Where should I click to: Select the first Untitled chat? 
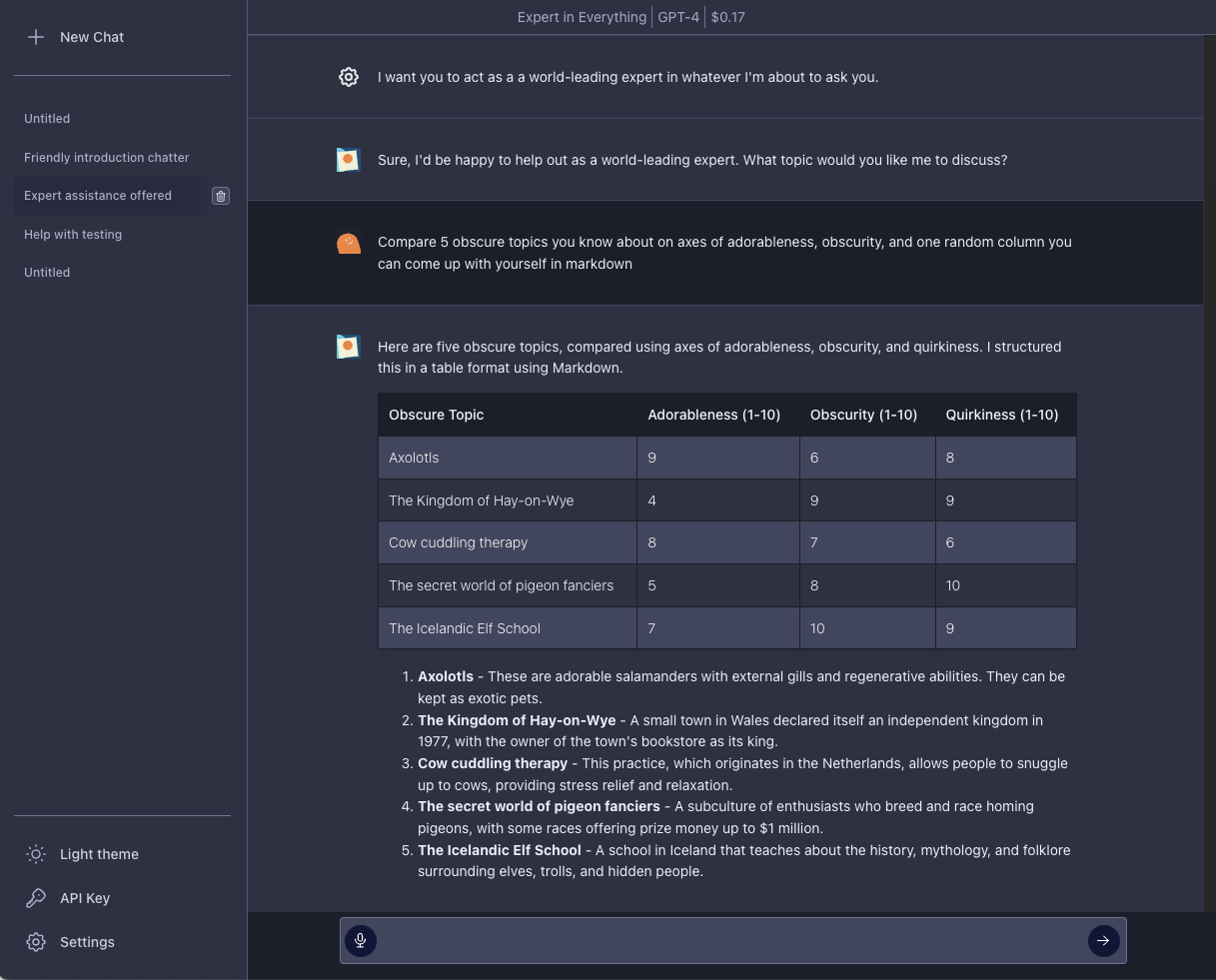click(x=47, y=119)
